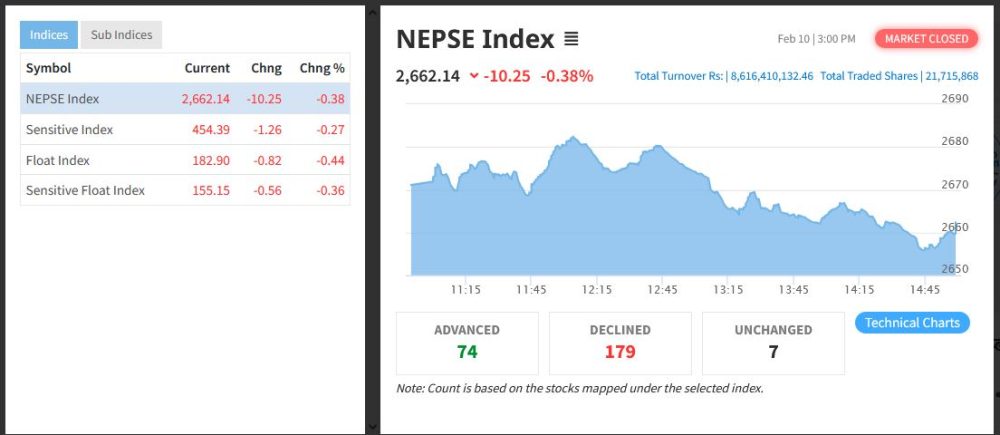1000x435 pixels.
Task: Click the DECLINED count box
Action: tap(620, 342)
